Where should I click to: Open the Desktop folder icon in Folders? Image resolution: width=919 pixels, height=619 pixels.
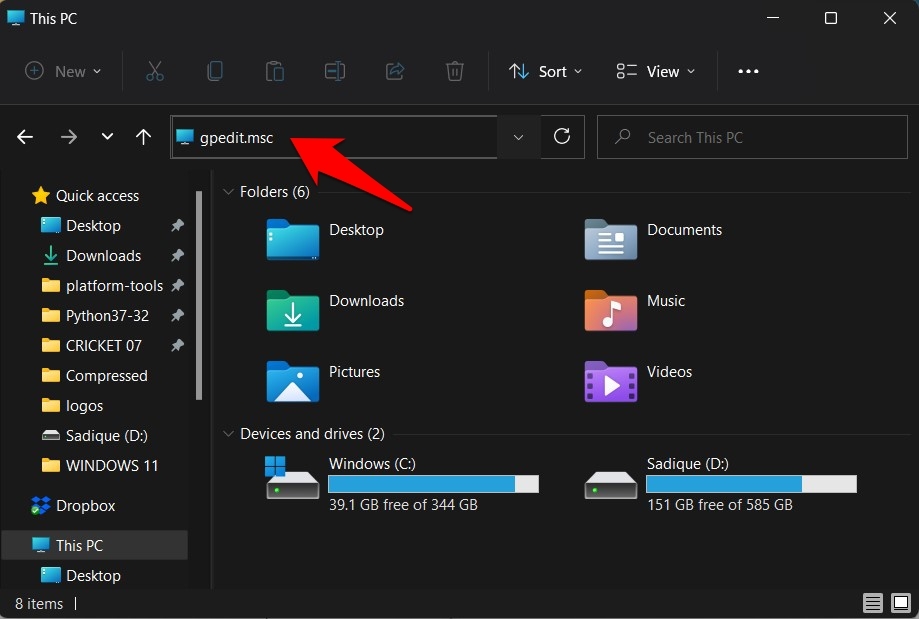coord(292,239)
